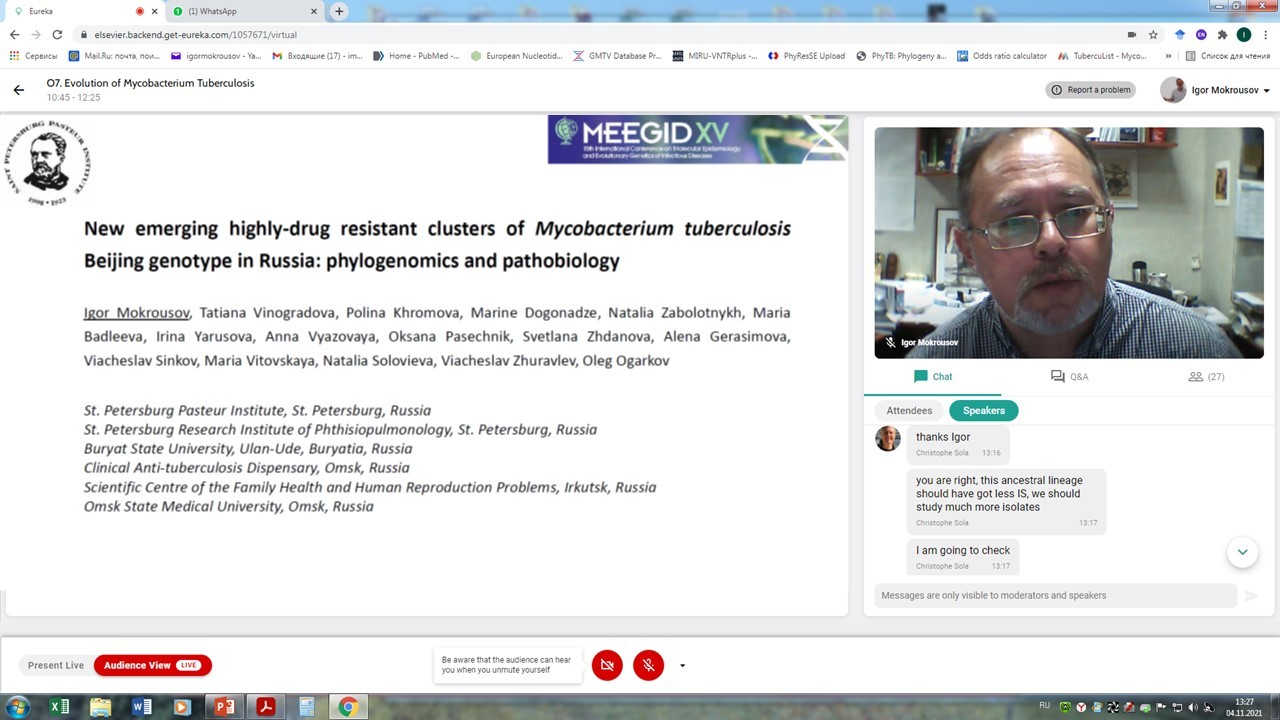Screen dimensions: 1280x720
Task: Open the Сервисы apps bookmark
Action: click(x=33, y=56)
